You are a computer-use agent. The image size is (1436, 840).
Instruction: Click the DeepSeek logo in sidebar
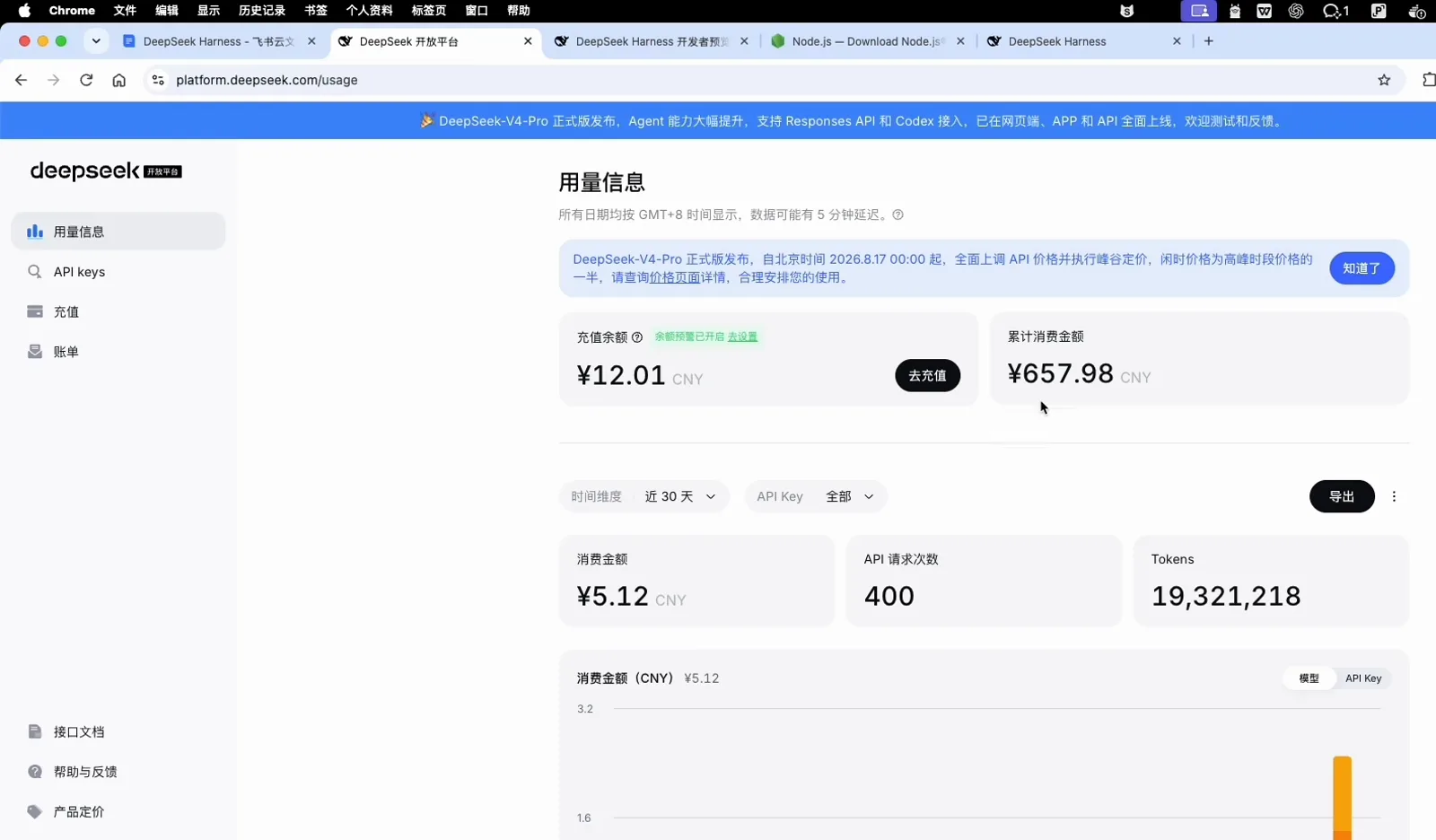click(106, 171)
